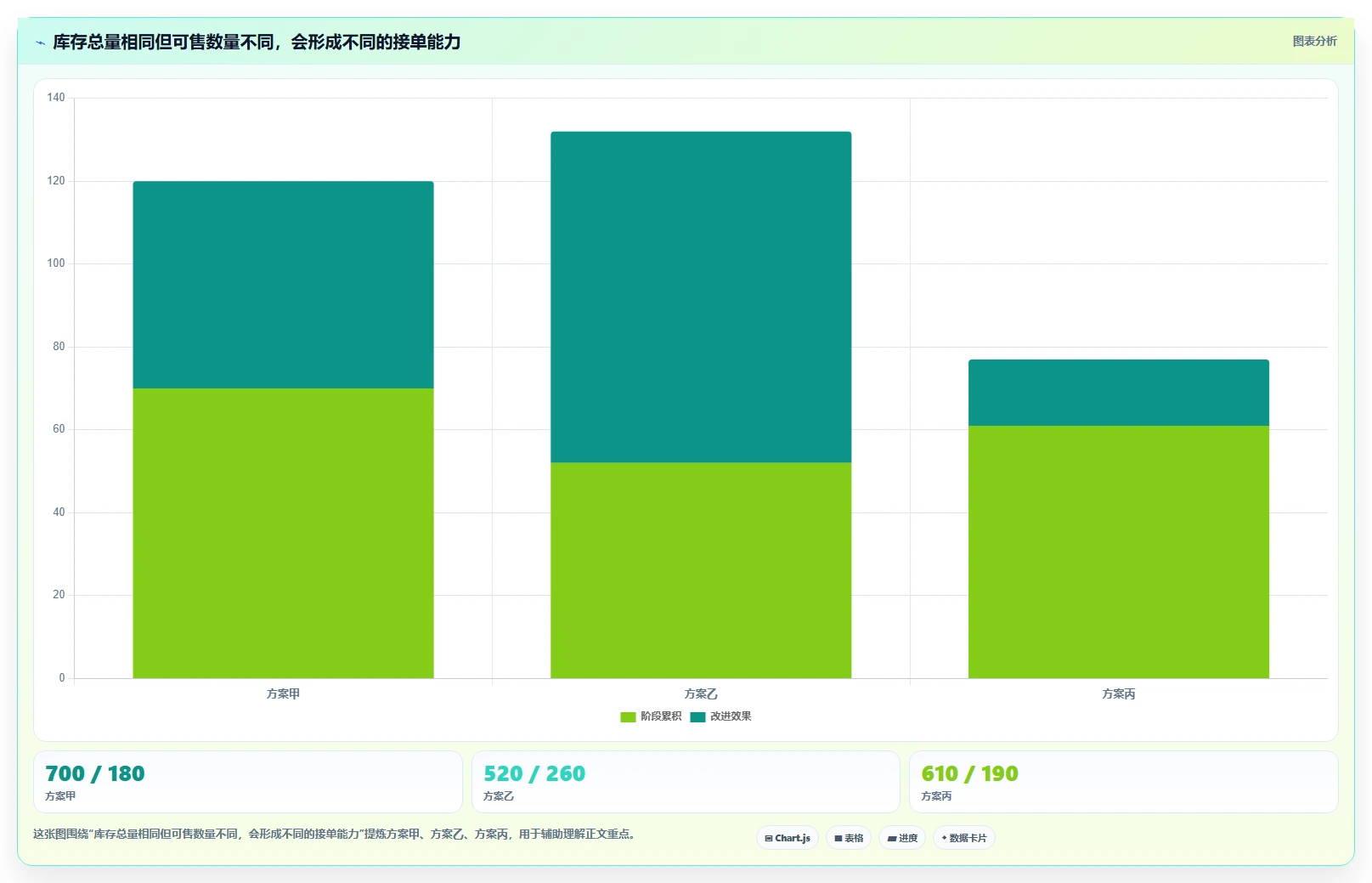Click the y-axis value 100

56,263
